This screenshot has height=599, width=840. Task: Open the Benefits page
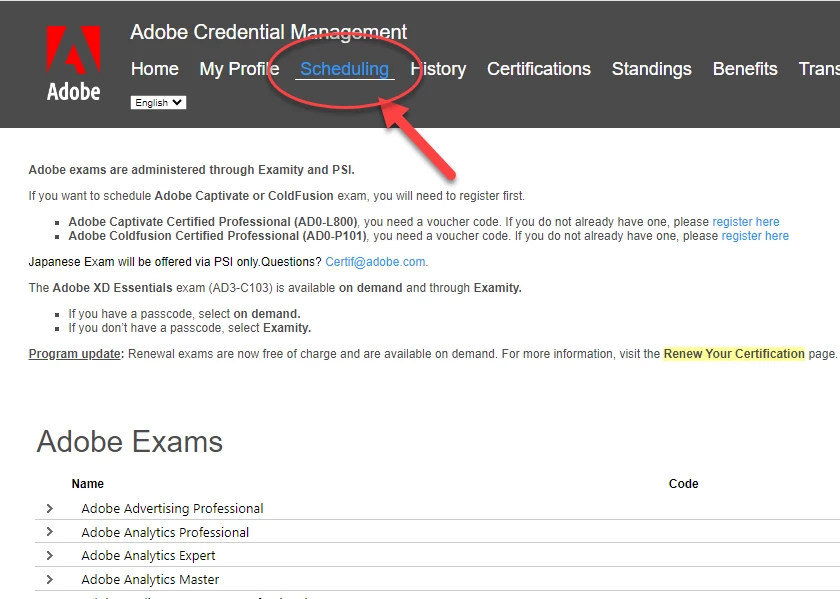pos(745,69)
